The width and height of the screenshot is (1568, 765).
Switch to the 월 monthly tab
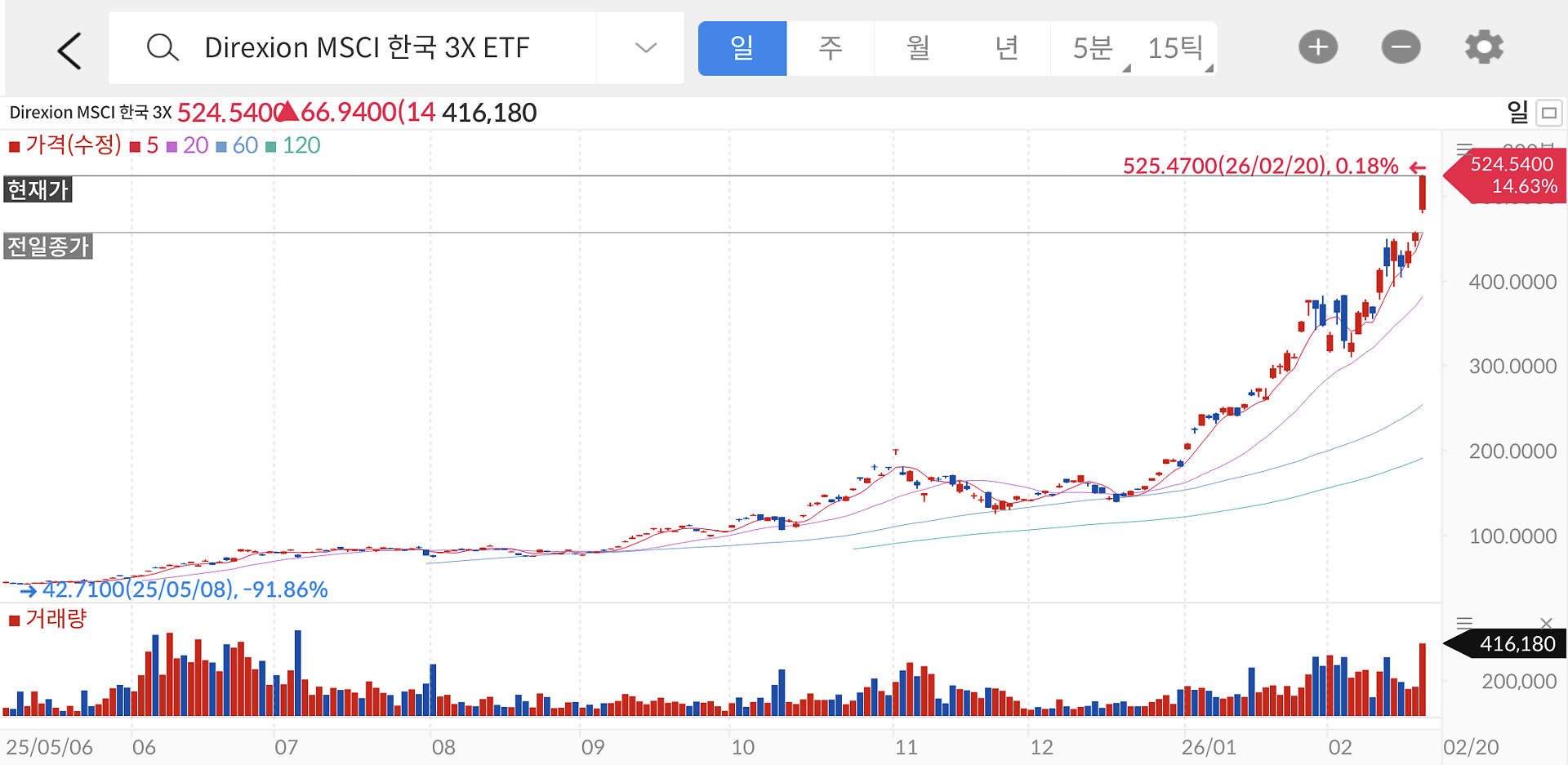tap(918, 49)
